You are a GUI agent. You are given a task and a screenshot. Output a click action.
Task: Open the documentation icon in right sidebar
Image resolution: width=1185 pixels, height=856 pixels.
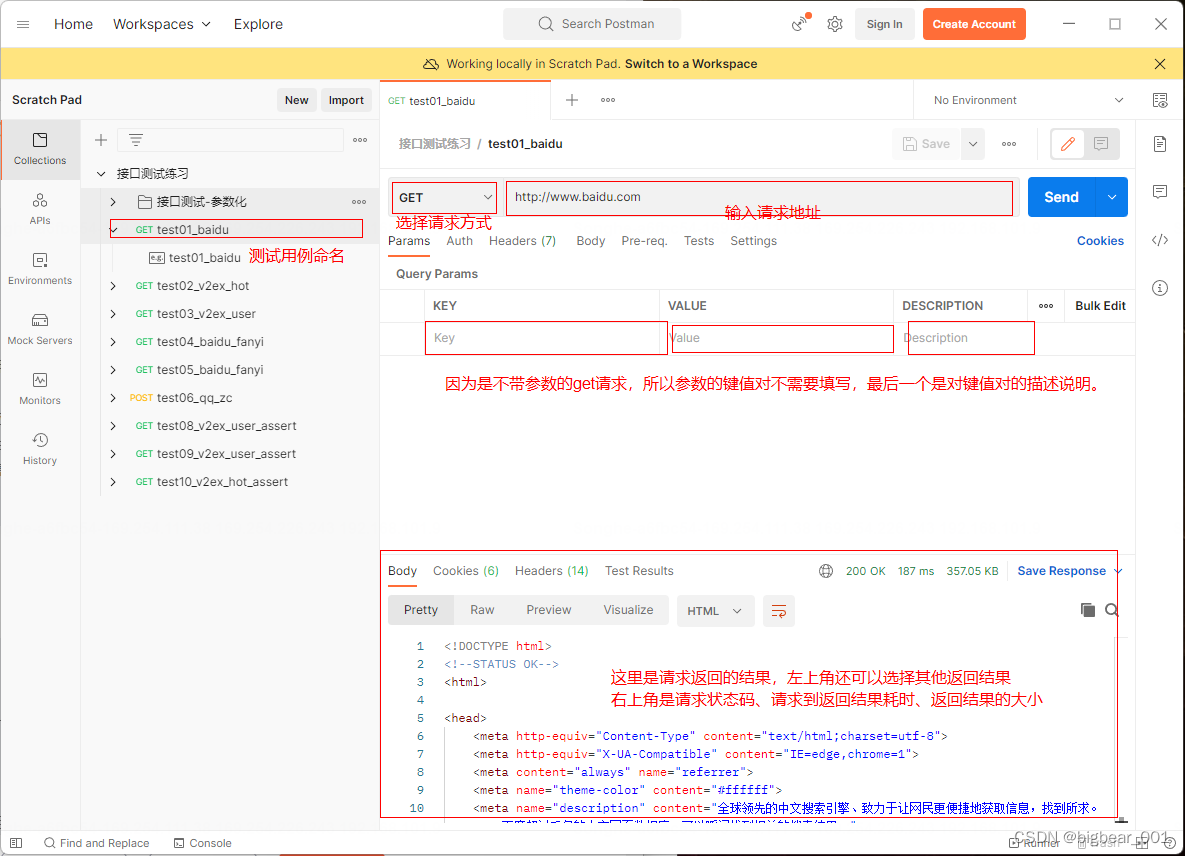click(1160, 144)
